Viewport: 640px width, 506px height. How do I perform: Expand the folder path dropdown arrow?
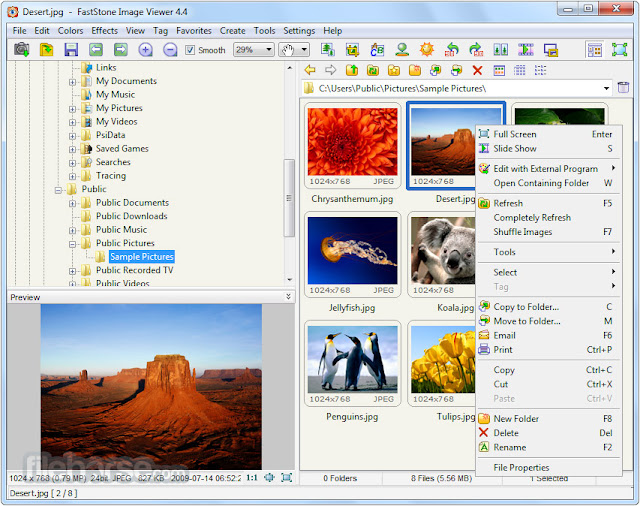[x=607, y=88]
